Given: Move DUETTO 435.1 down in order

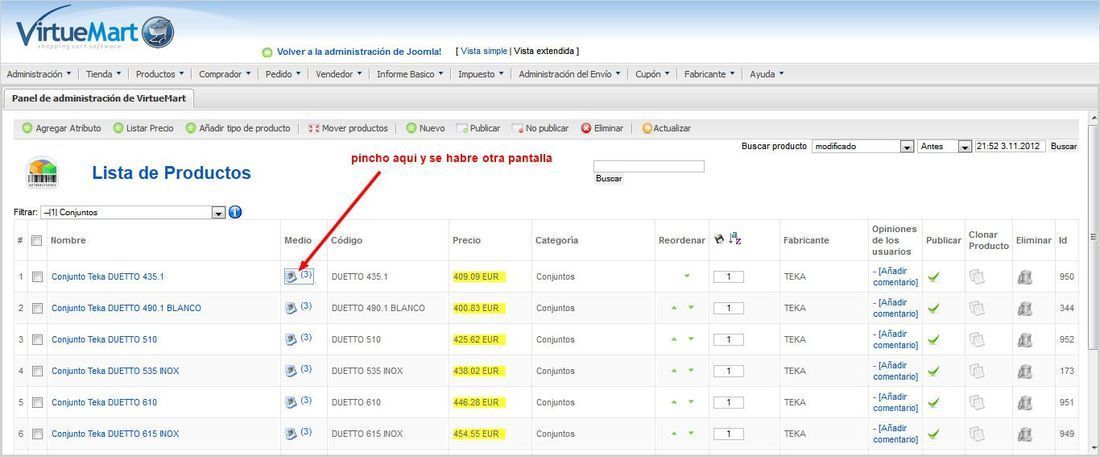Looking at the screenshot, I should pyautogui.click(x=687, y=277).
